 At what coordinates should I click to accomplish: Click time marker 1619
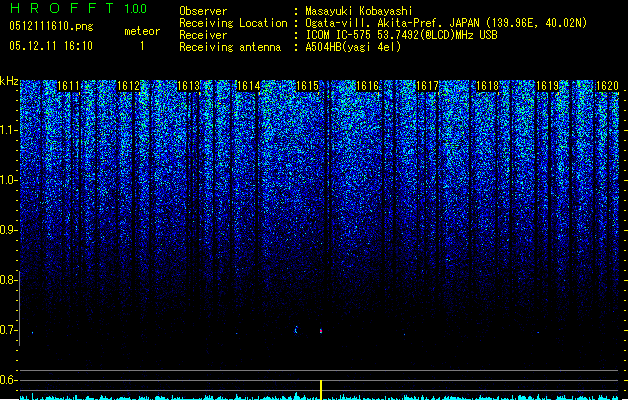pos(548,86)
